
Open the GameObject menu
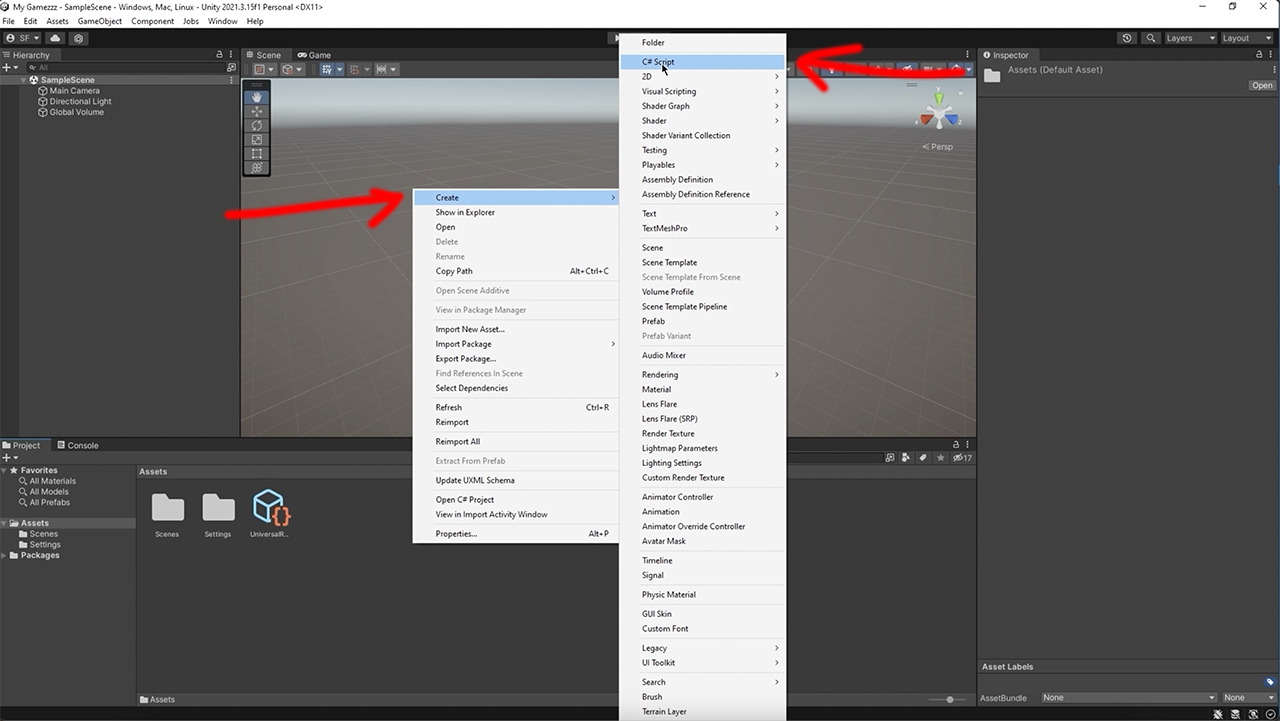pyautogui.click(x=100, y=21)
